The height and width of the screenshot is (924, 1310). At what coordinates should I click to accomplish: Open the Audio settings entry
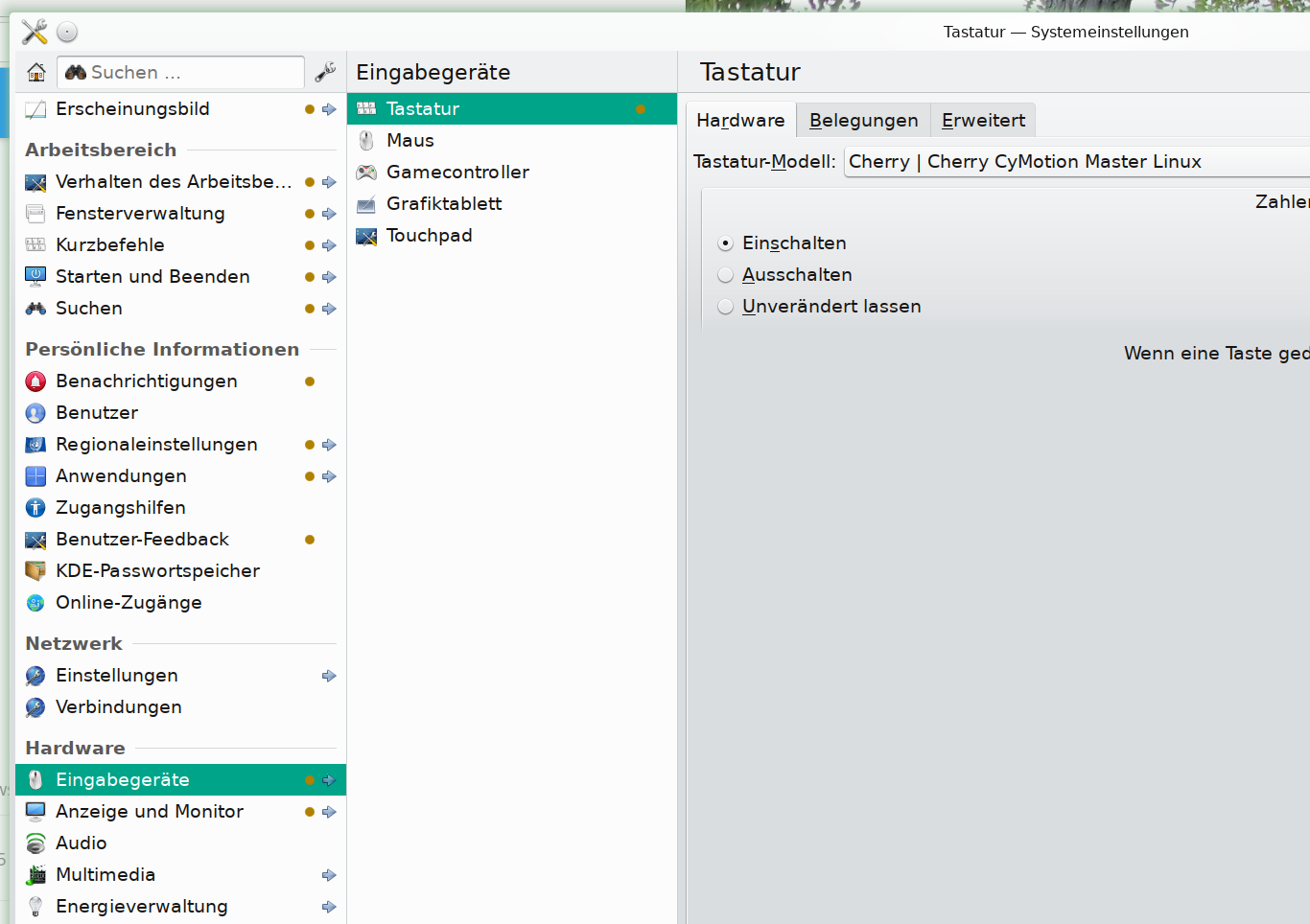pos(82,843)
